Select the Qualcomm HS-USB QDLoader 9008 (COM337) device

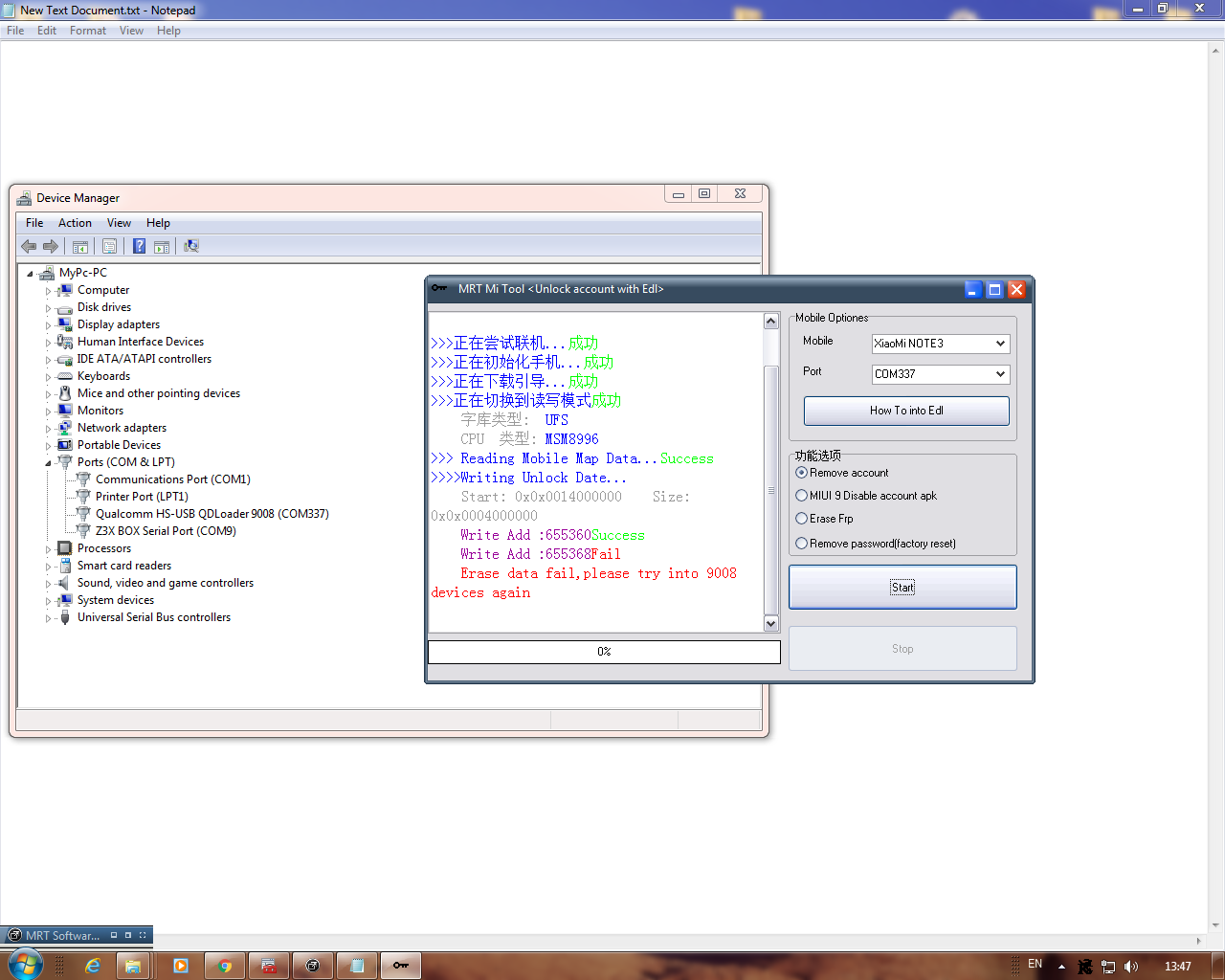coord(212,514)
